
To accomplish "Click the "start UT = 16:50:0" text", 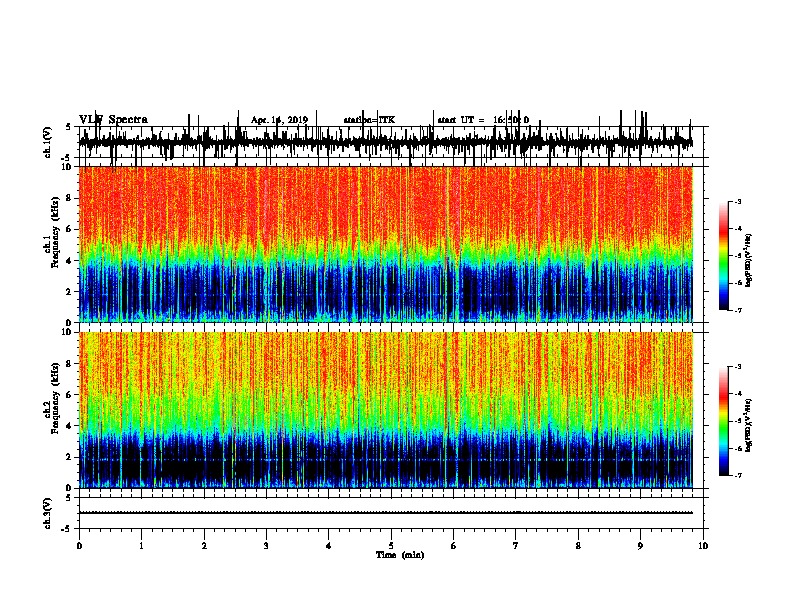I will [x=483, y=120].
